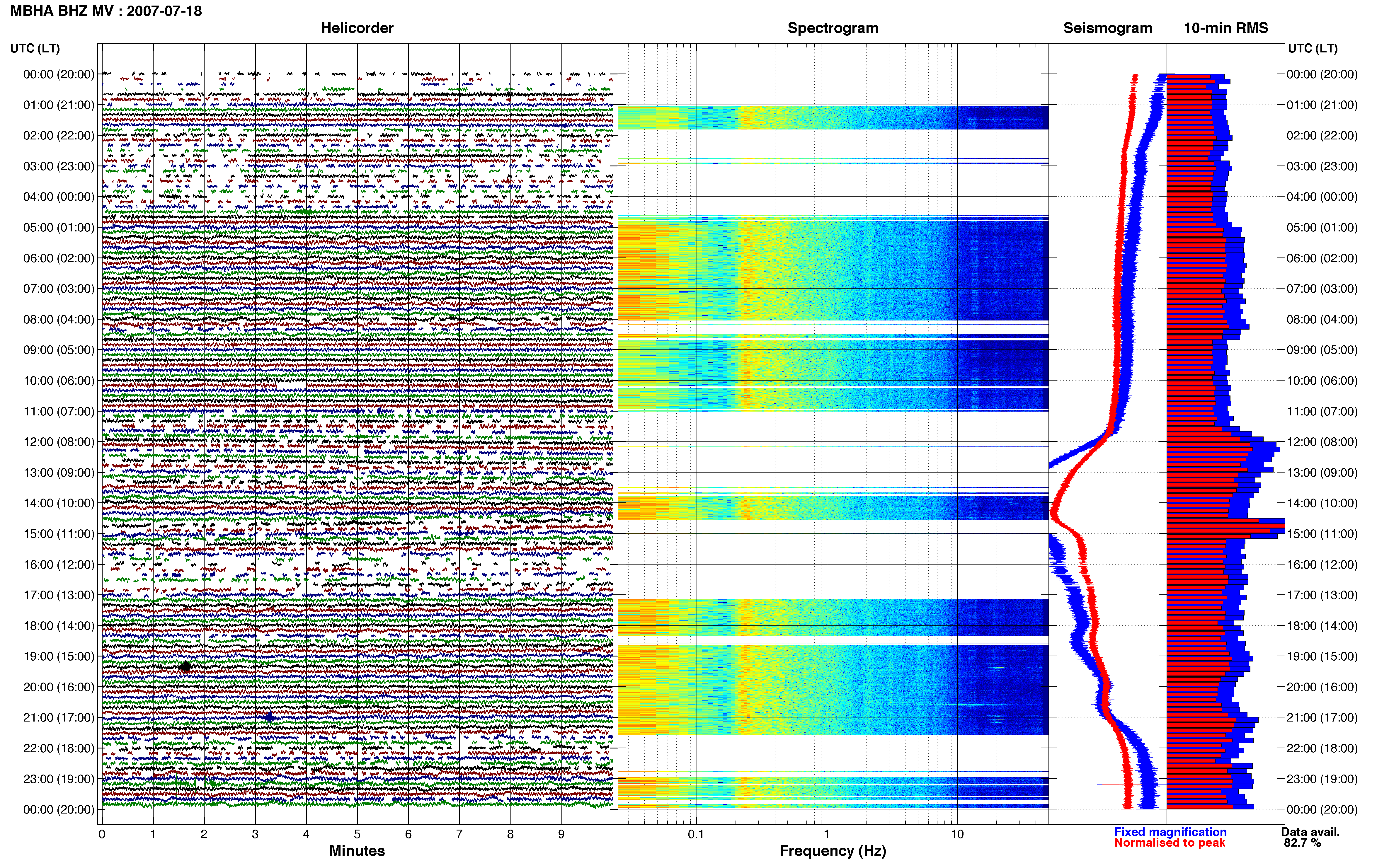Click "16:00 (12:00)" on the right time axis
1389x868 pixels.
pos(1322,564)
